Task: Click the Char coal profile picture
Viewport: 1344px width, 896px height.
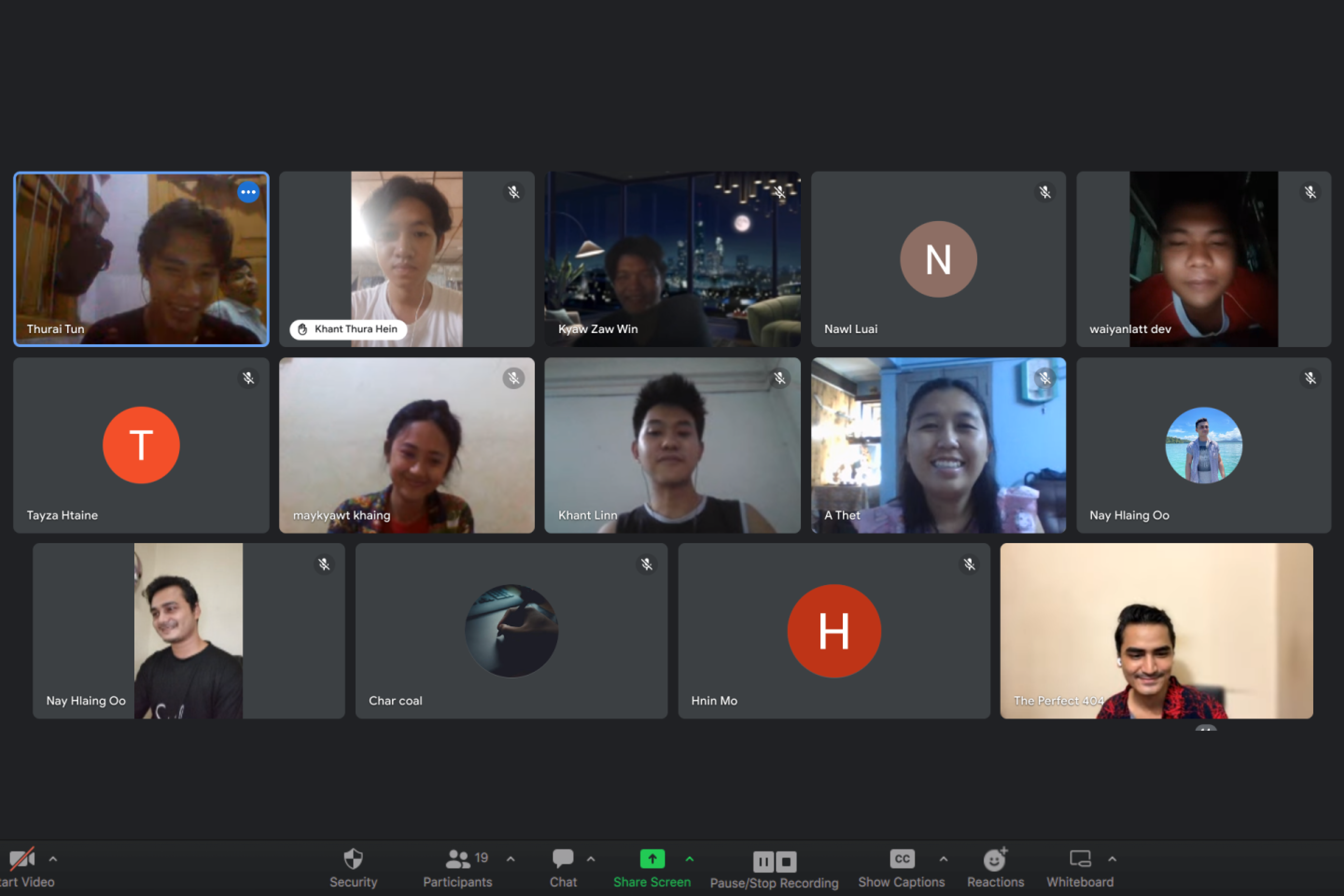Action: pos(511,631)
